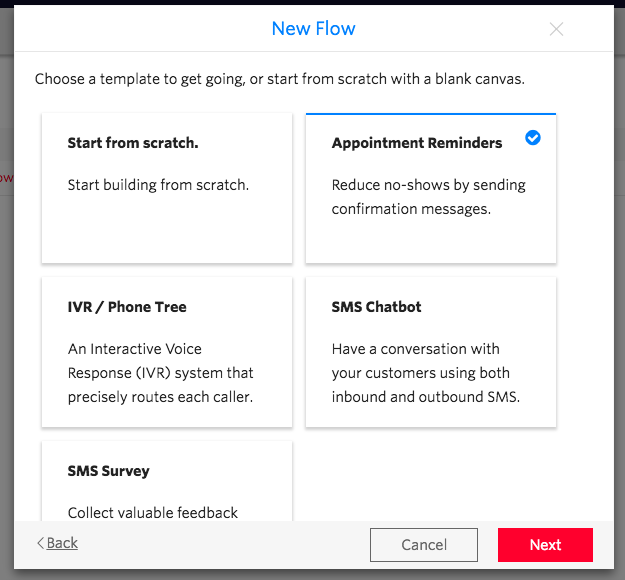Click the 'Collect valuable feedback' text
The width and height of the screenshot is (625, 580).
pyautogui.click(x=153, y=513)
